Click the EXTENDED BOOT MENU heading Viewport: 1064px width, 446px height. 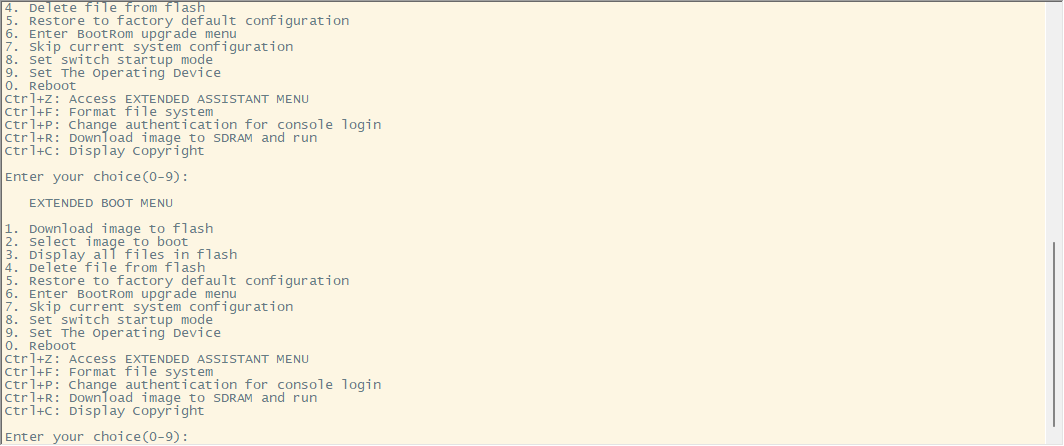[x=101, y=203]
